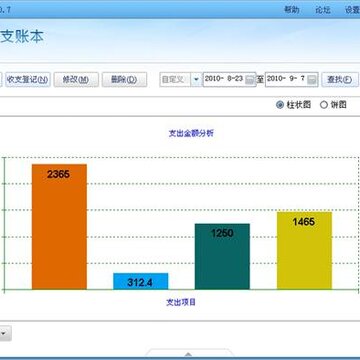This screenshot has width=360, height=360.
Task: Open the end date calendar picker icon
Action: pos(312,80)
